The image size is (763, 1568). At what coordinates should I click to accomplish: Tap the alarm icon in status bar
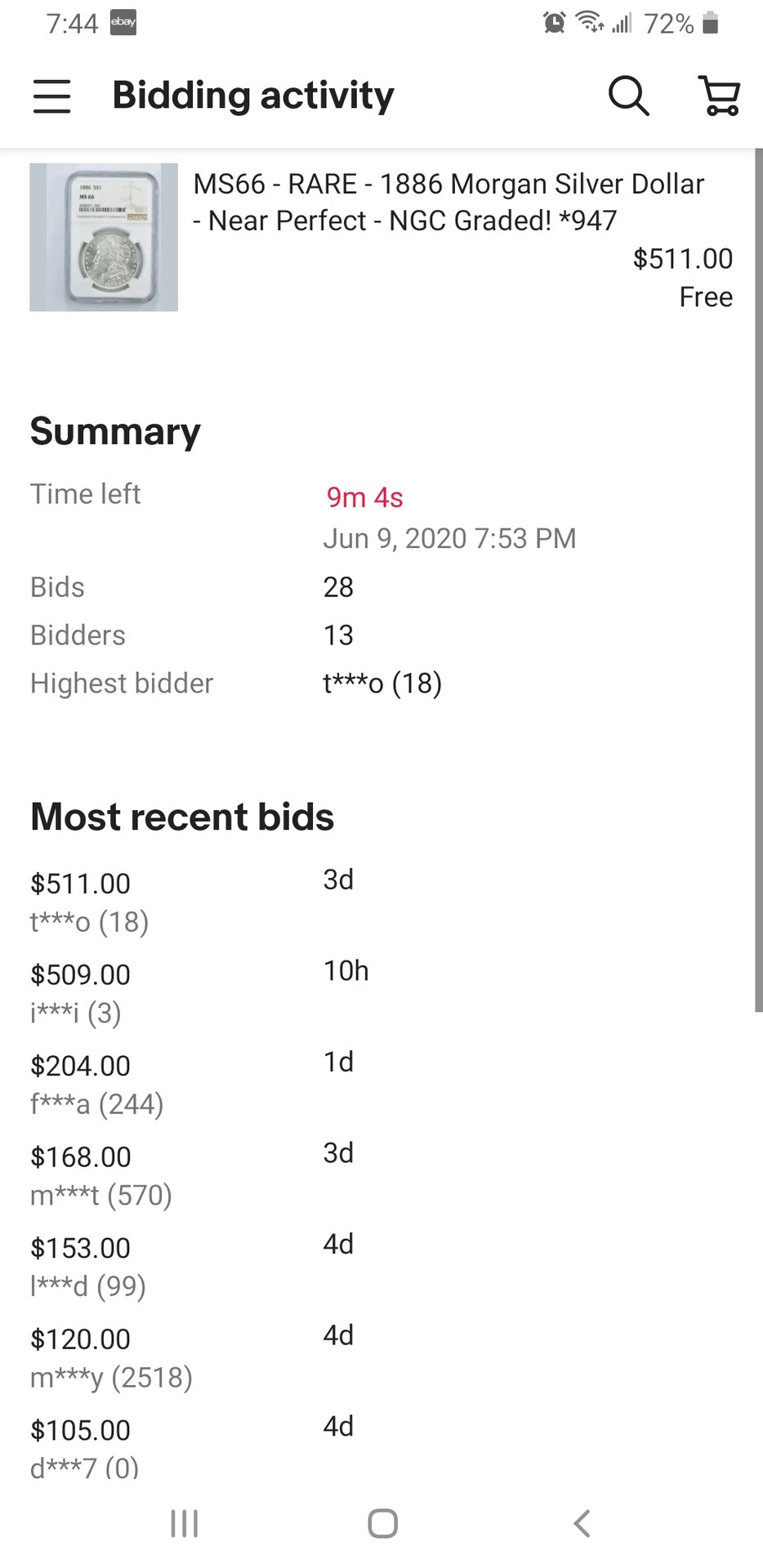click(x=554, y=23)
